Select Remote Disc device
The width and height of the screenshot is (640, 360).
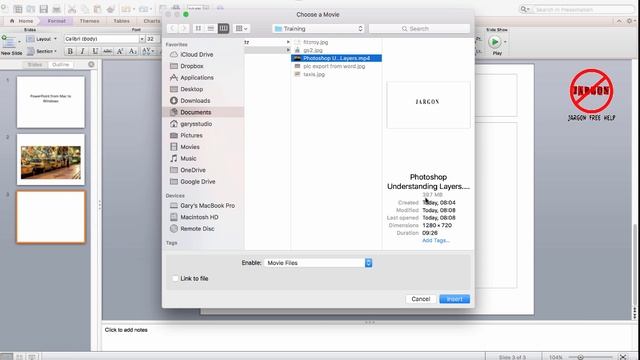pos(197,229)
